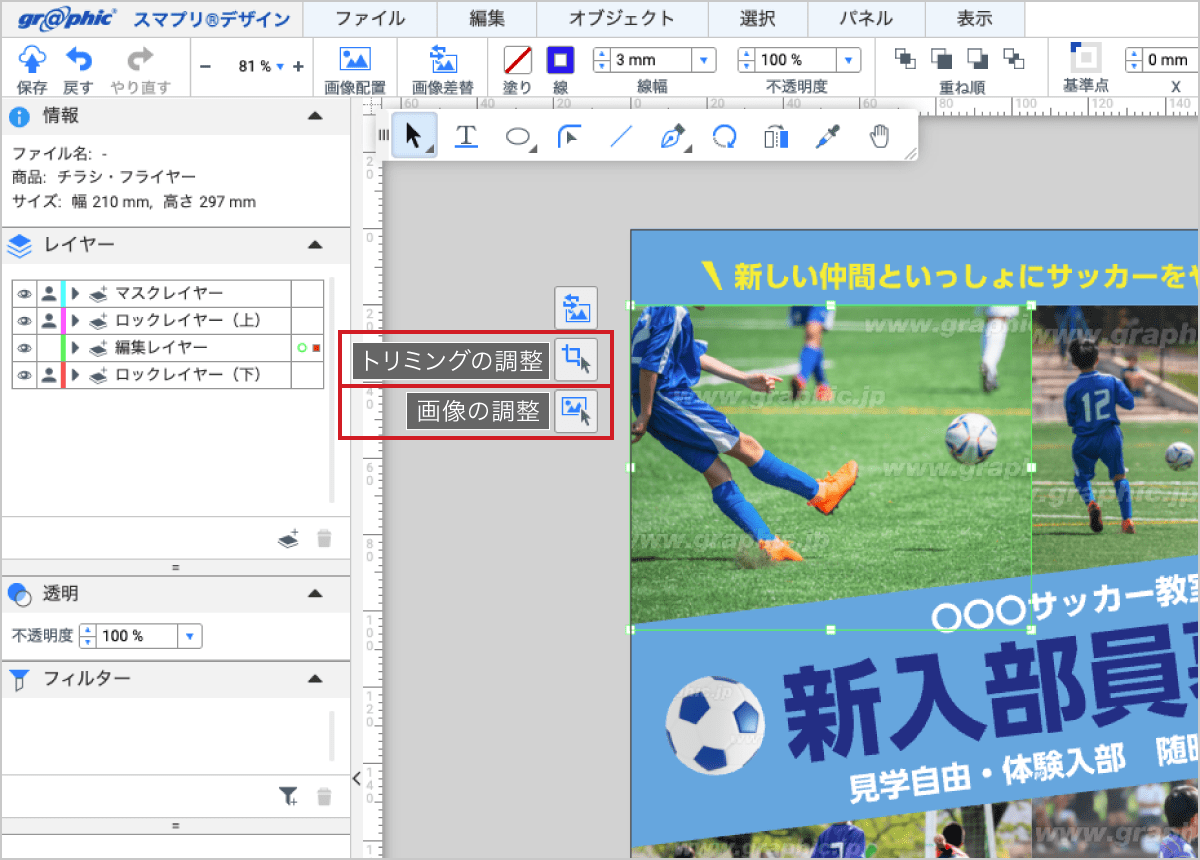This screenshot has width=1200, height=860.
Task: Select the Hand tool for panning
Action: point(879,134)
